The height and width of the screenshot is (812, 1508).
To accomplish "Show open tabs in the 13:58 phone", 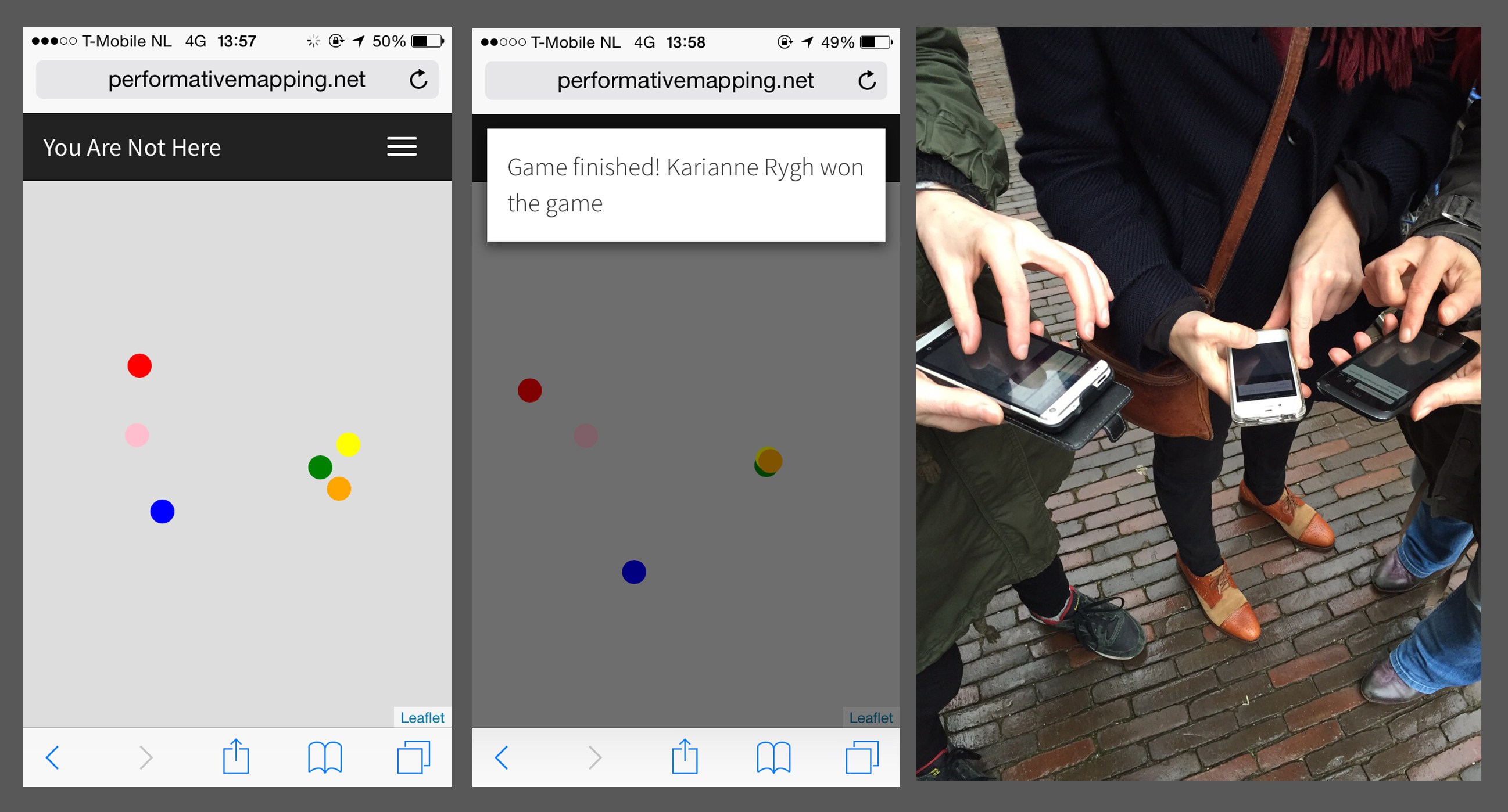I will [862, 757].
